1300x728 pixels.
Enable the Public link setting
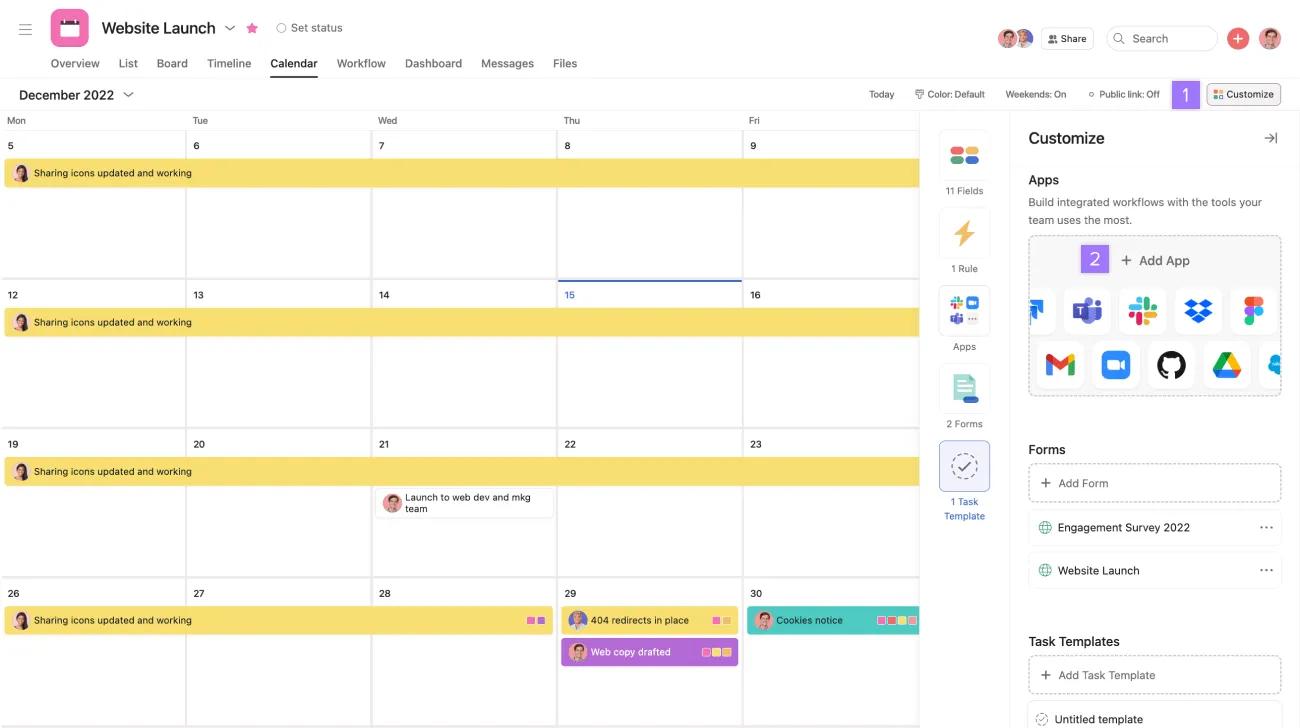click(1121, 93)
